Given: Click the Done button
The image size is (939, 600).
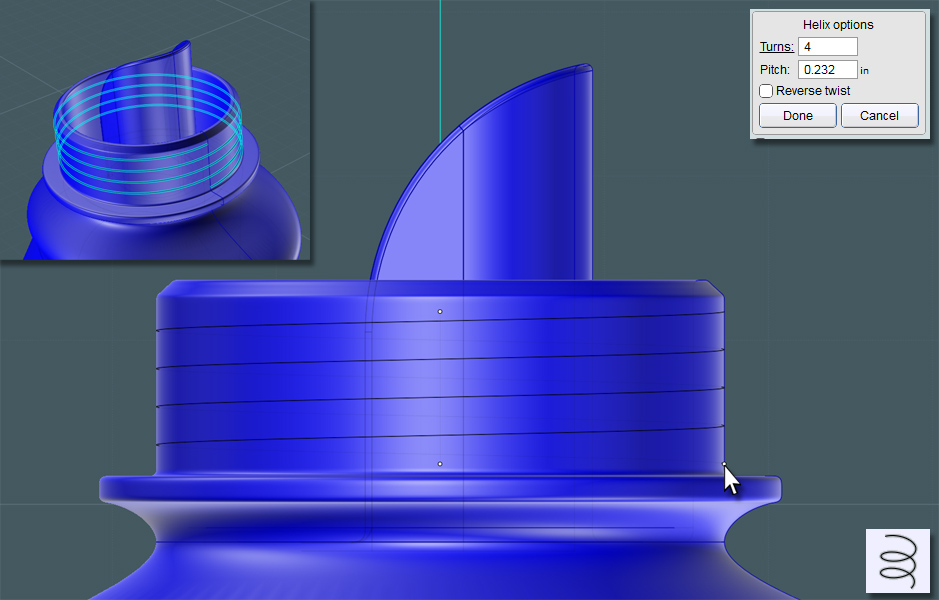Looking at the screenshot, I should [x=798, y=116].
